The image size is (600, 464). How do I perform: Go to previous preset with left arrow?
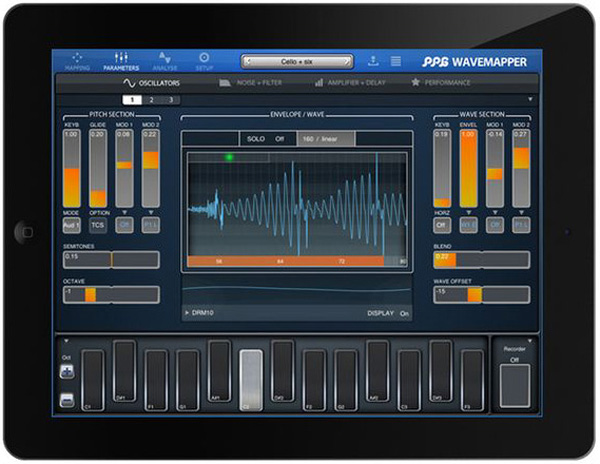248,62
